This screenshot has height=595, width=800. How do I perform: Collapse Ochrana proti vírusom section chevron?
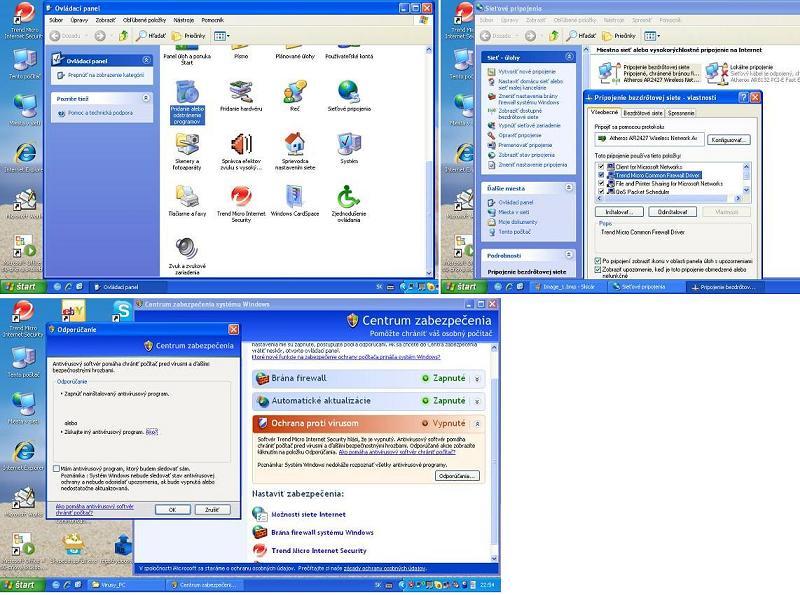tap(477, 424)
